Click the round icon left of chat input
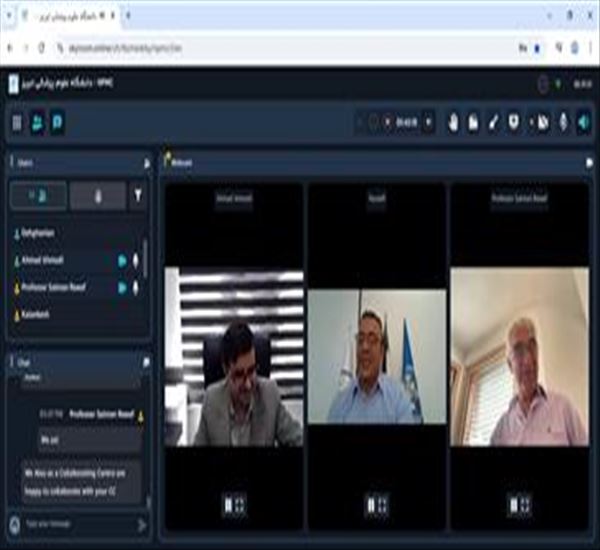Image resolution: width=600 pixels, height=550 pixels. (15, 524)
